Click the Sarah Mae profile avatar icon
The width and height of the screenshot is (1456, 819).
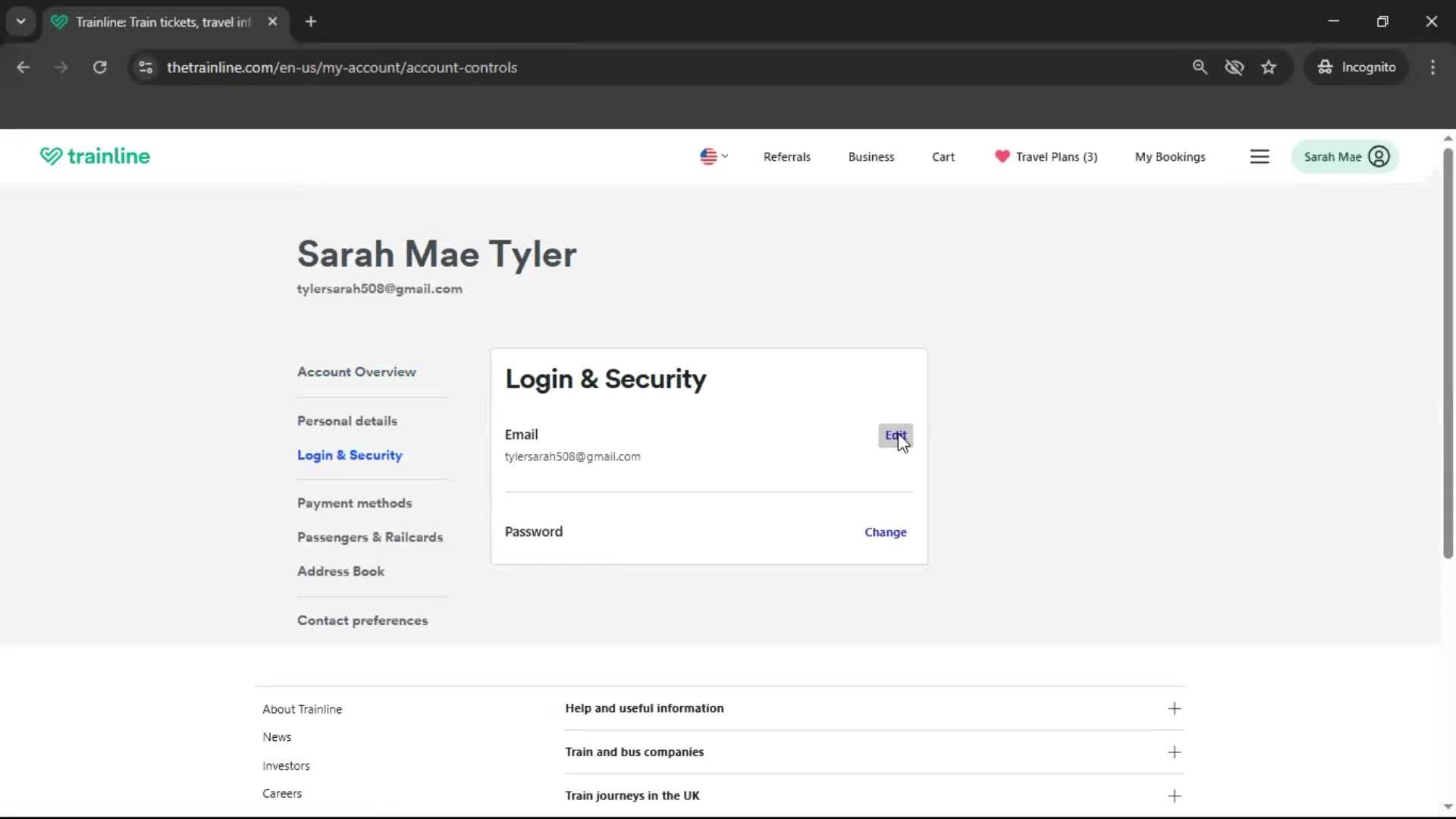(1379, 157)
